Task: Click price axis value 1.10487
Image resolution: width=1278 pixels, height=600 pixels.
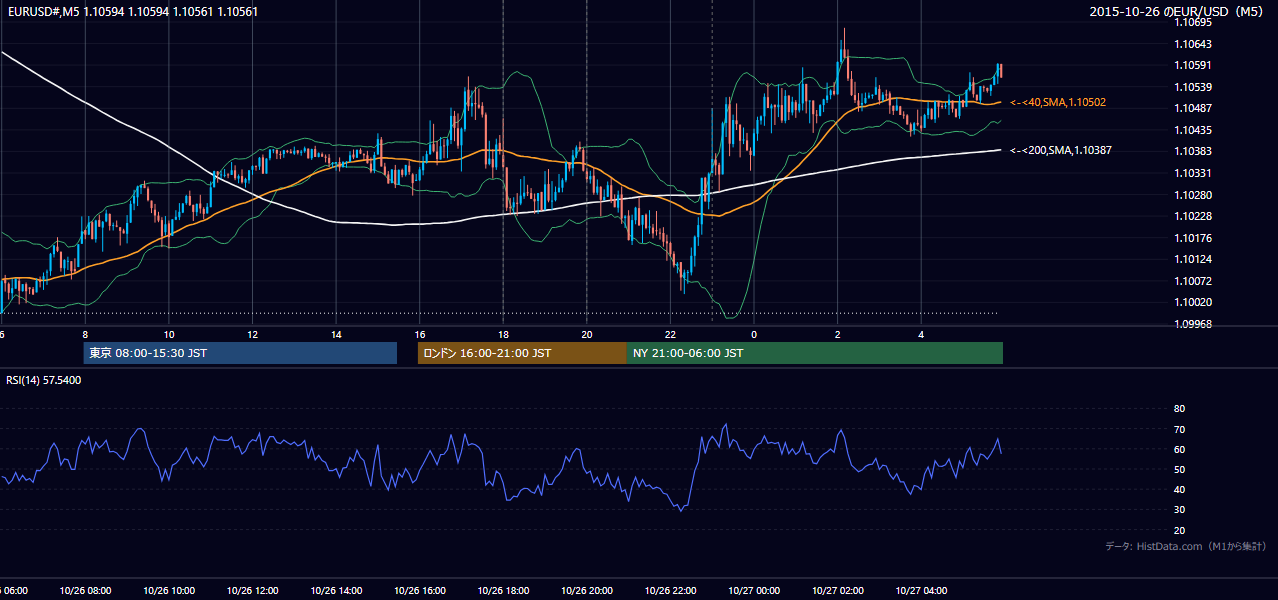Action: [x=1193, y=108]
